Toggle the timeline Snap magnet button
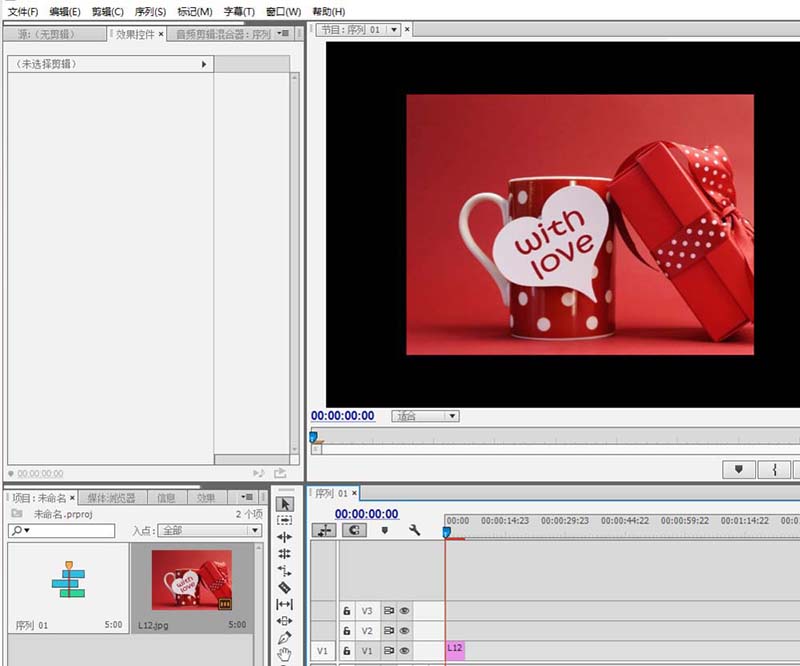The width and height of the screenshot is (800, 666). click(x=354, y=530)
